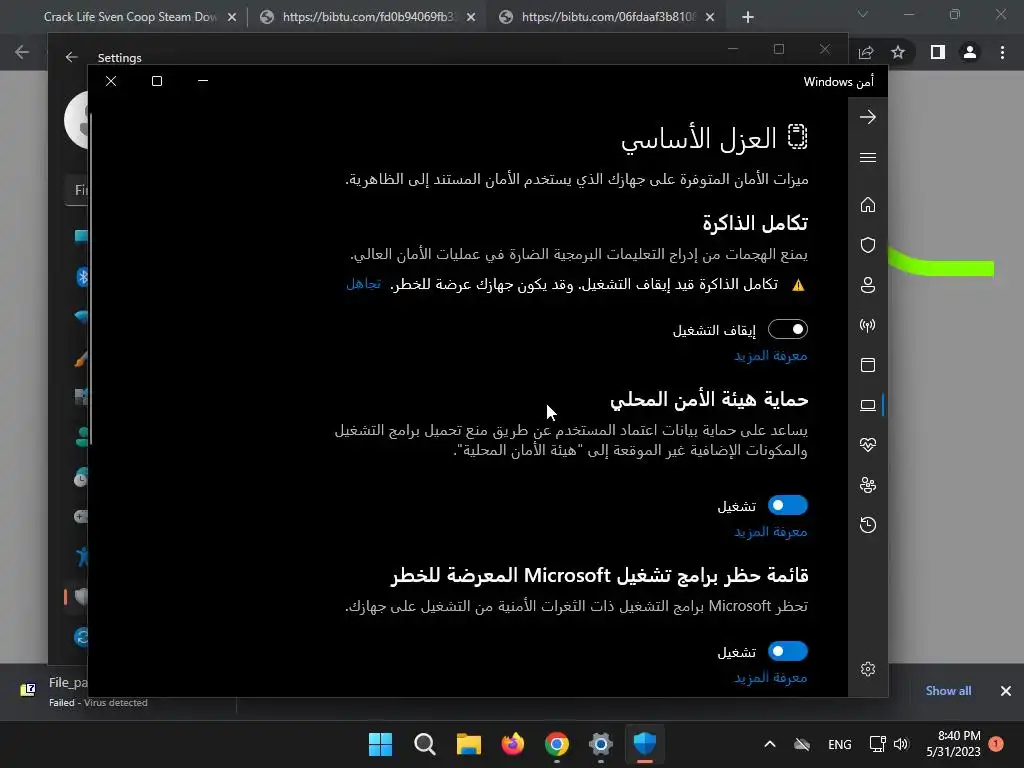Click the dismiss link beside memory integrity warning
Screen dimensions: 1024x768
[x=364, y=284]
